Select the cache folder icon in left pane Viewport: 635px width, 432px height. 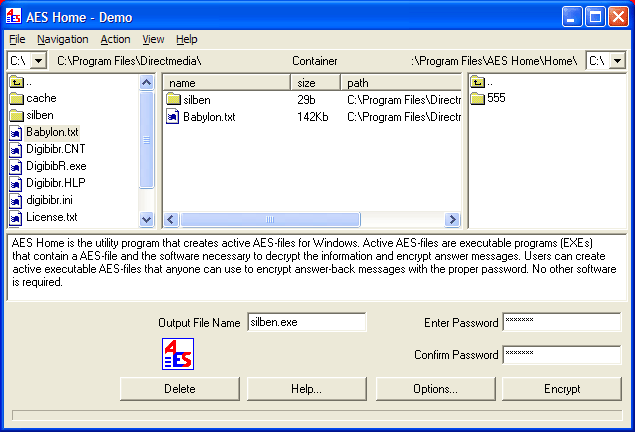(16, 98)
